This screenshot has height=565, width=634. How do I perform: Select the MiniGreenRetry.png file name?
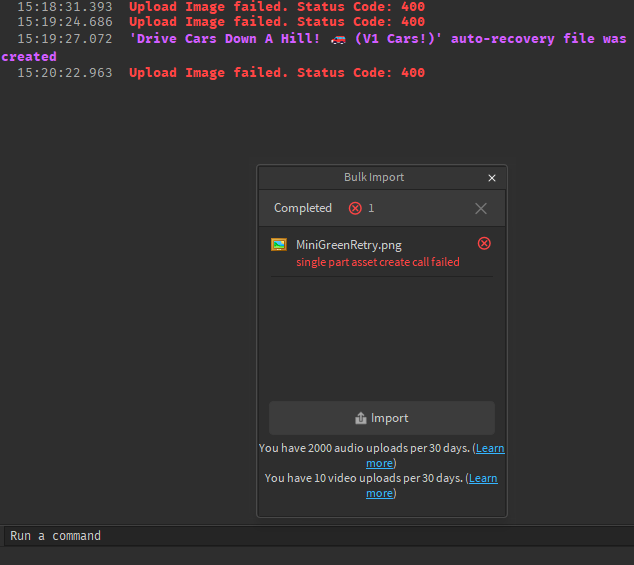tap(349, 244)
